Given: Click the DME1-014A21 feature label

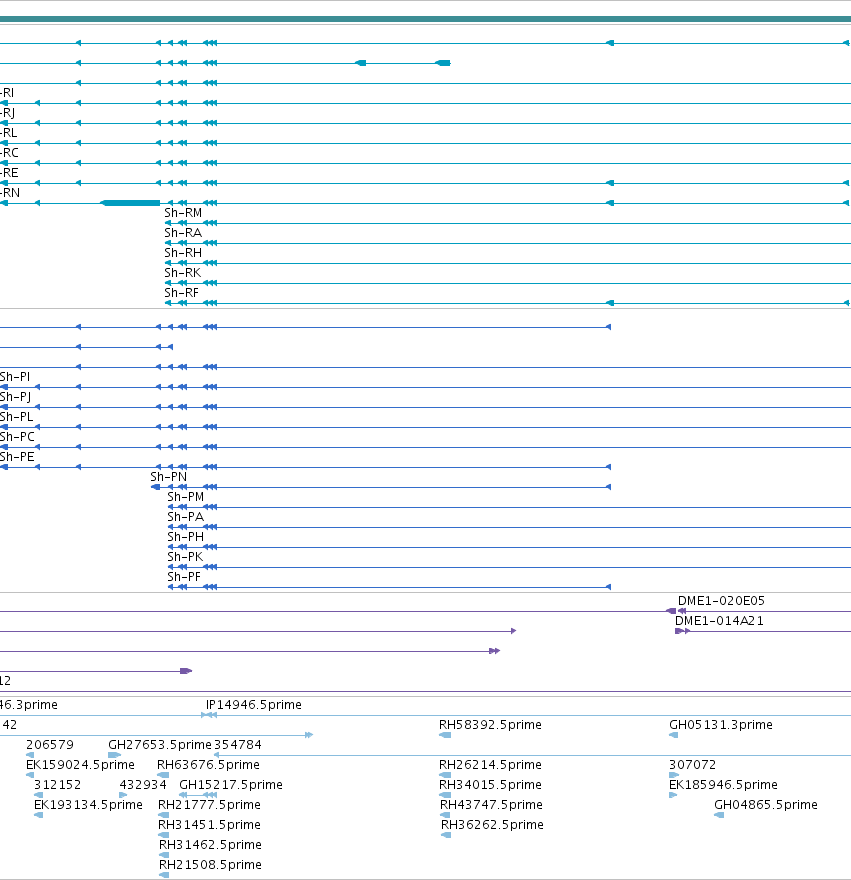Looking at the screenshot, I should coord(719,621).
